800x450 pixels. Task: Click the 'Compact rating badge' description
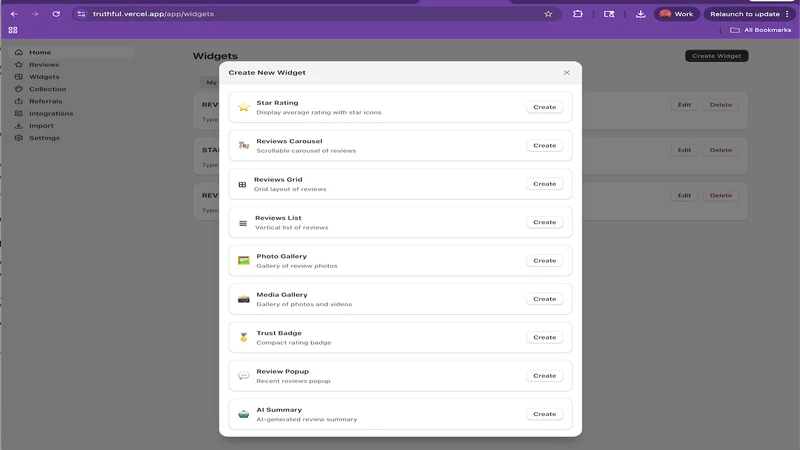(x=294, y=343)
